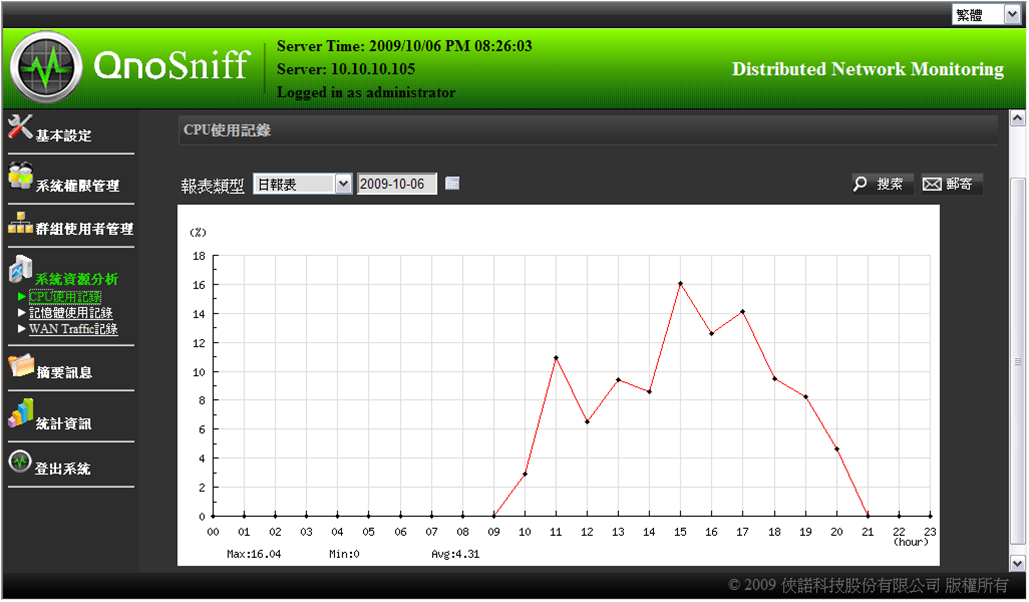Open the calendar date picker icon
Viewport: 1029px width, 602px height.
point(452,184)
